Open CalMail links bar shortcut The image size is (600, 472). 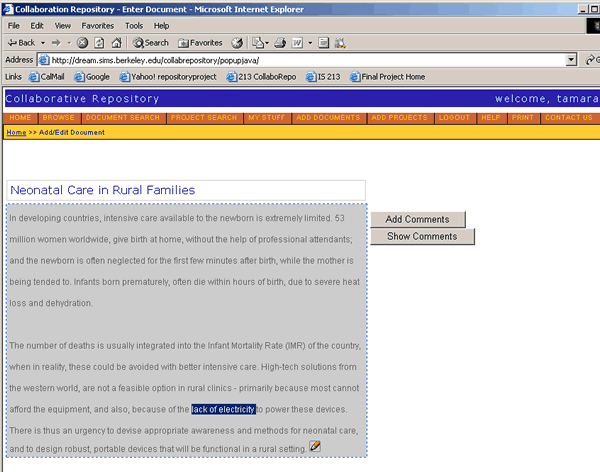pos(47,77)
